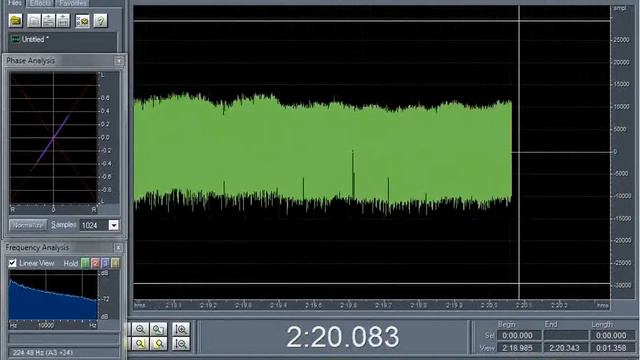Click the waveform icon beside Untitled

click(x=16, y=40)
